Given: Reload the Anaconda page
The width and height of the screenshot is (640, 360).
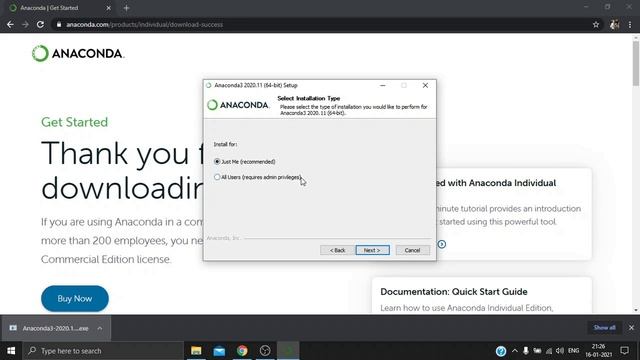Looking at the screenshot, I should (40, 24).
